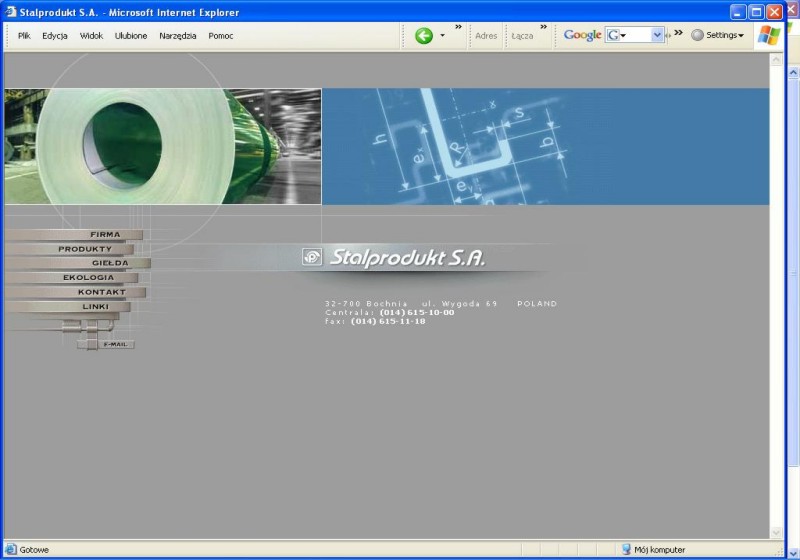
Task: Maximize the Internet Explorer window
Action: pyautogui.click(x=756, y=12)
